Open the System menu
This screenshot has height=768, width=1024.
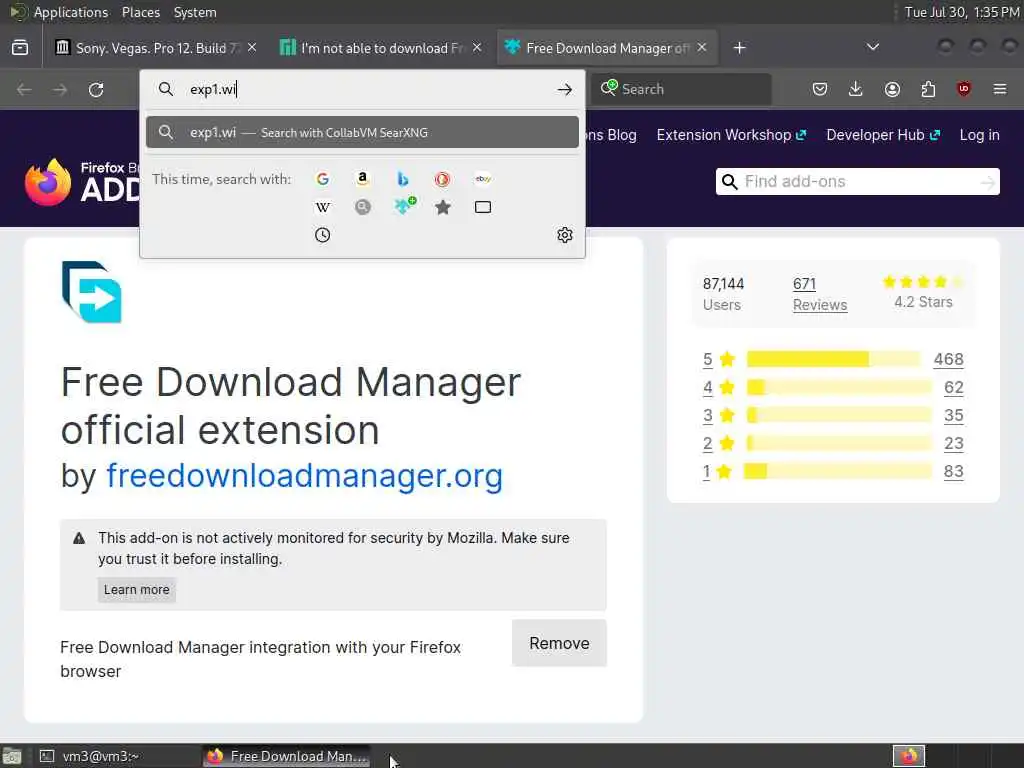pos(195,12)
